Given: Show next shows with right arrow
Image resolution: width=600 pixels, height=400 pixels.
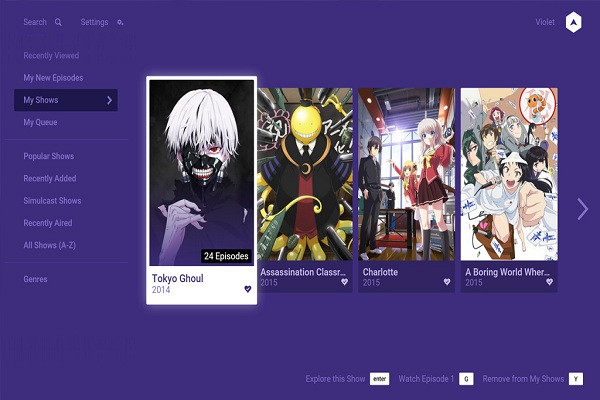Looking at the screenshot, I should click(x=582, y=209).
